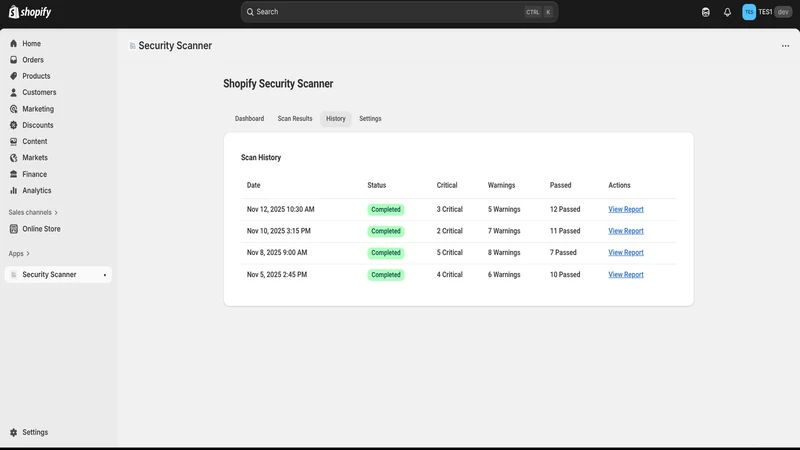Click the Marketing target icon
This screenshot has height=450, width=800.
click(x=14, y=109)
